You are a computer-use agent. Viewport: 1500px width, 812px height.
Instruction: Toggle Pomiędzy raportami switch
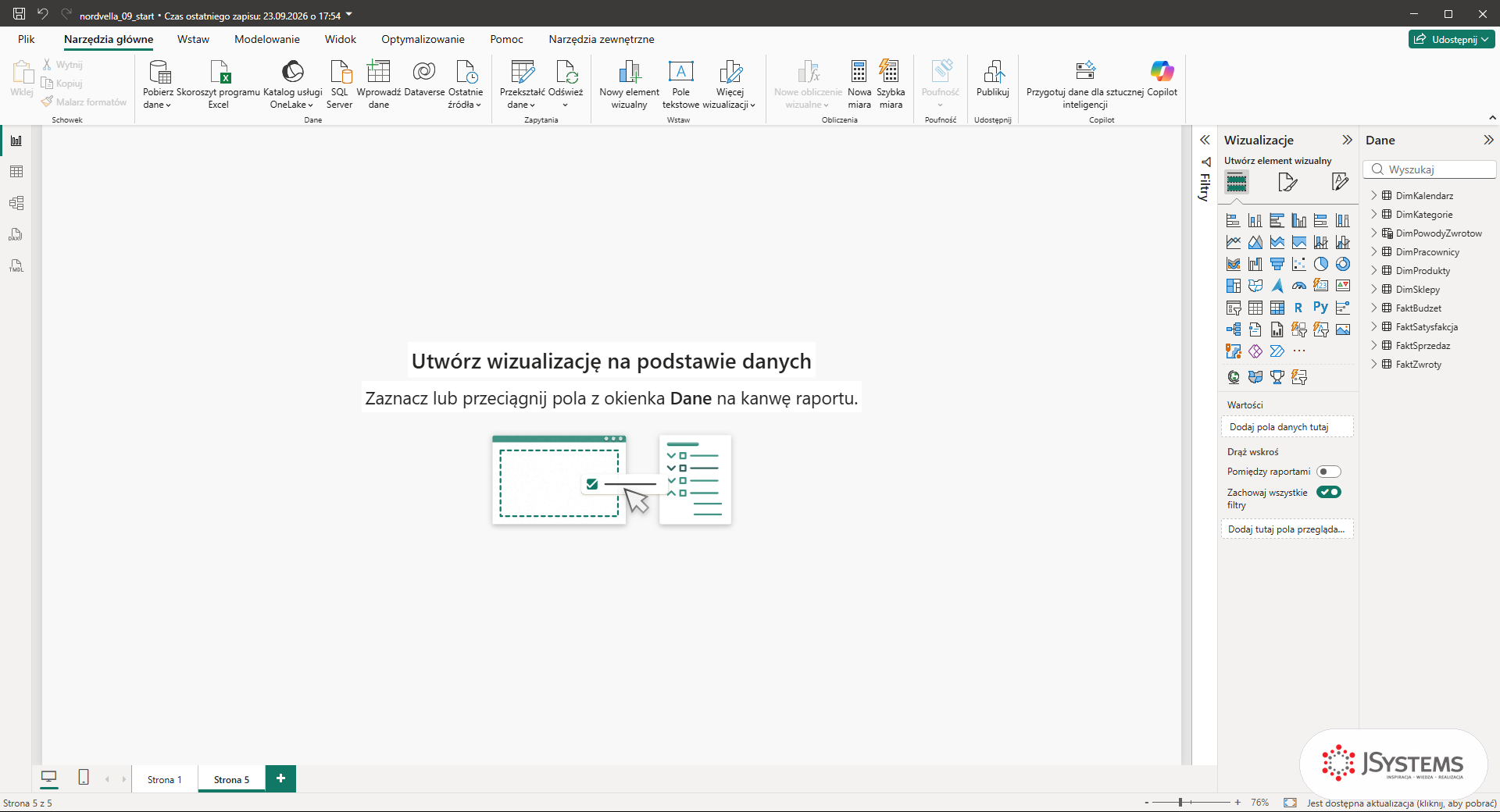click(x=1328, y=472)
